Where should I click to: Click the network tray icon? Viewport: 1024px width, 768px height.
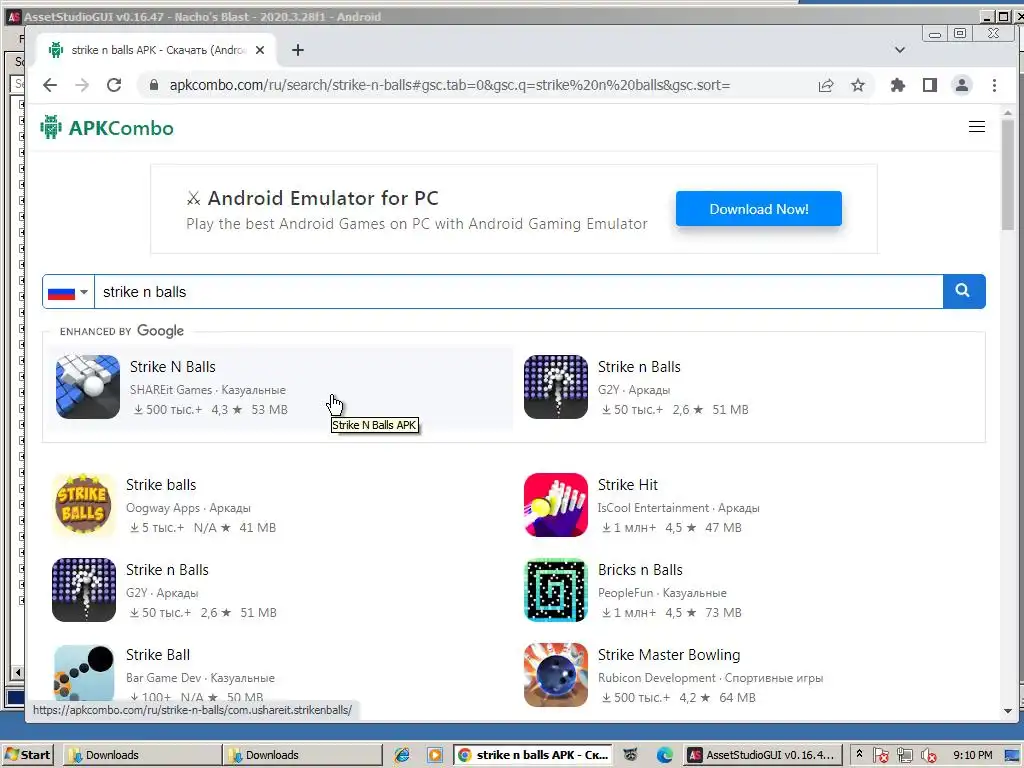904,755
